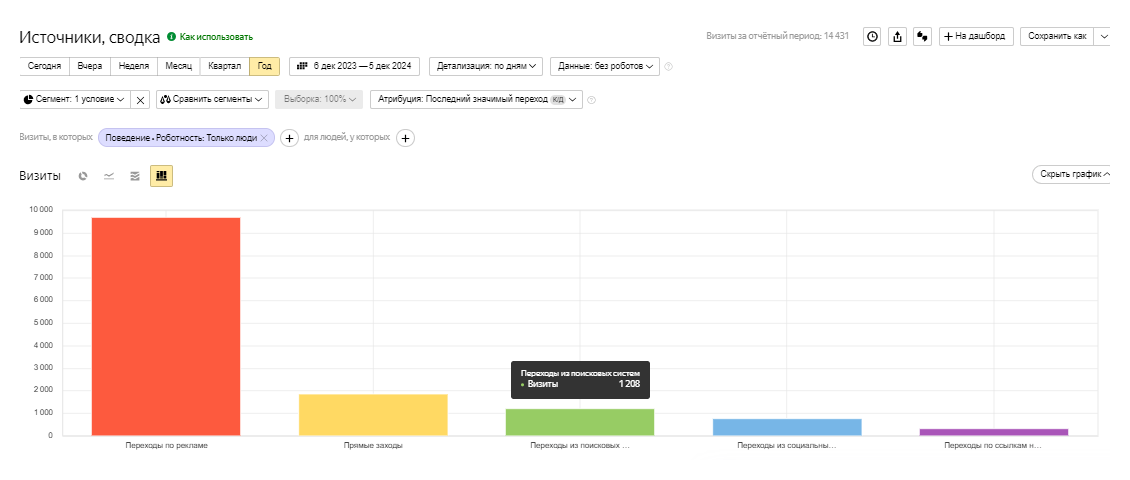
Task: Click the 'На дашборд' button
Action: 977,36
